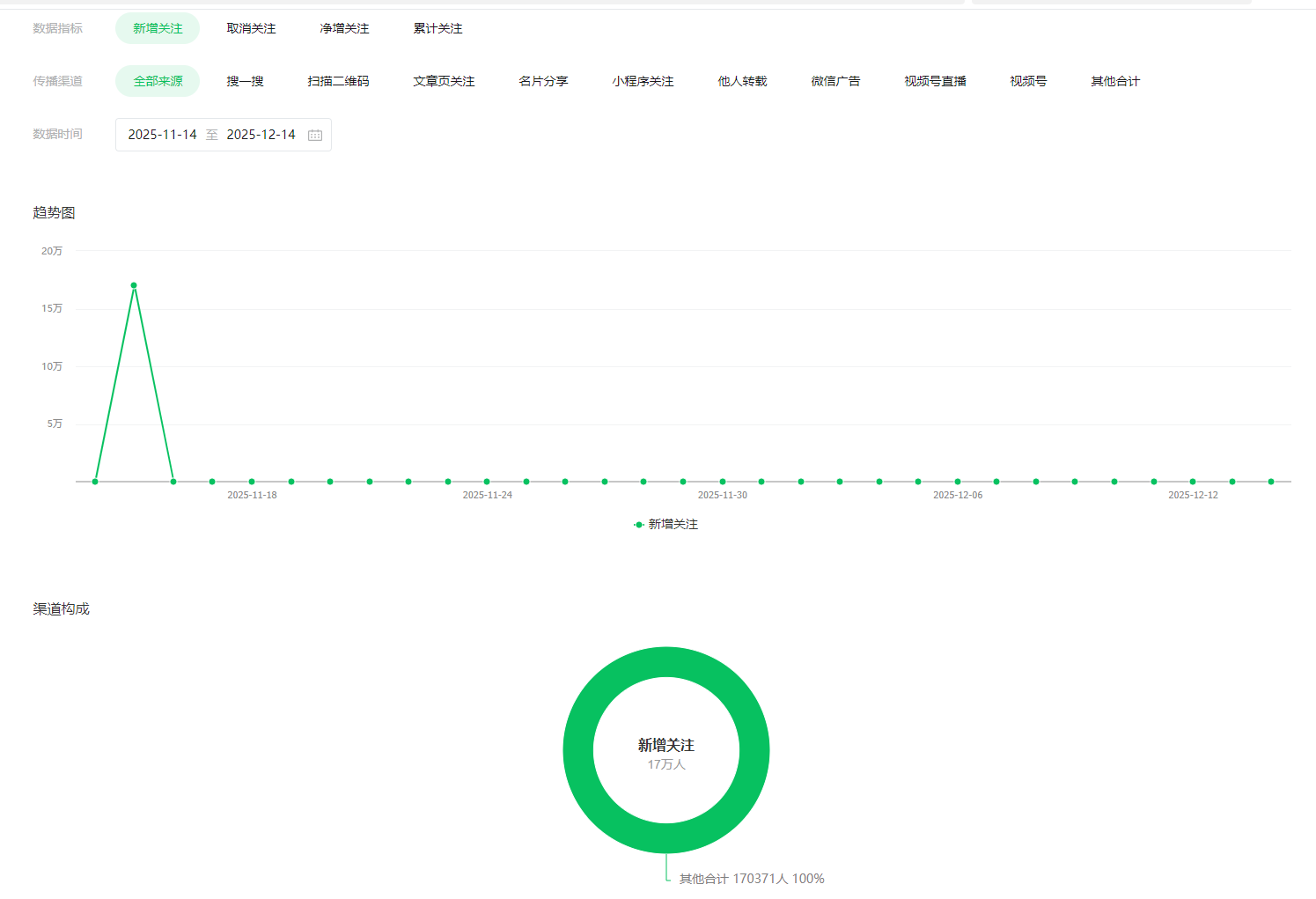Select 微信广告 channel filter

[835, 81]
